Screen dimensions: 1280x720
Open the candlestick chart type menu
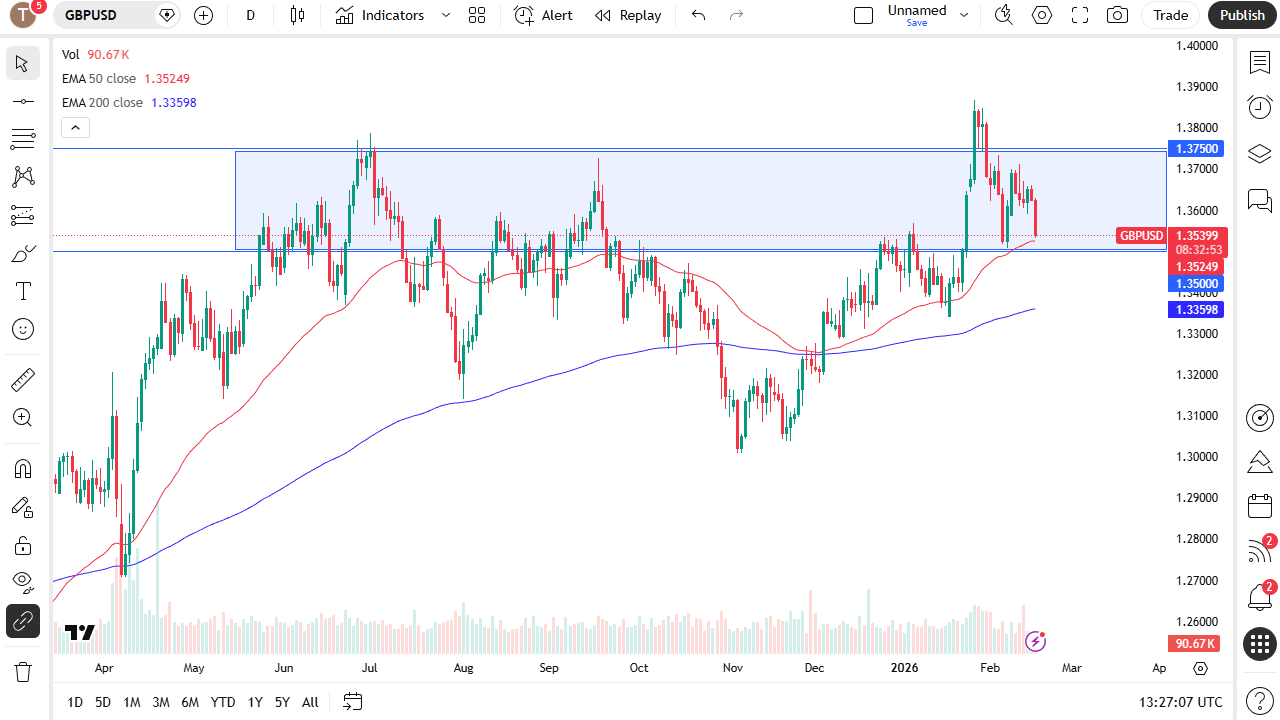coord(297,15)
